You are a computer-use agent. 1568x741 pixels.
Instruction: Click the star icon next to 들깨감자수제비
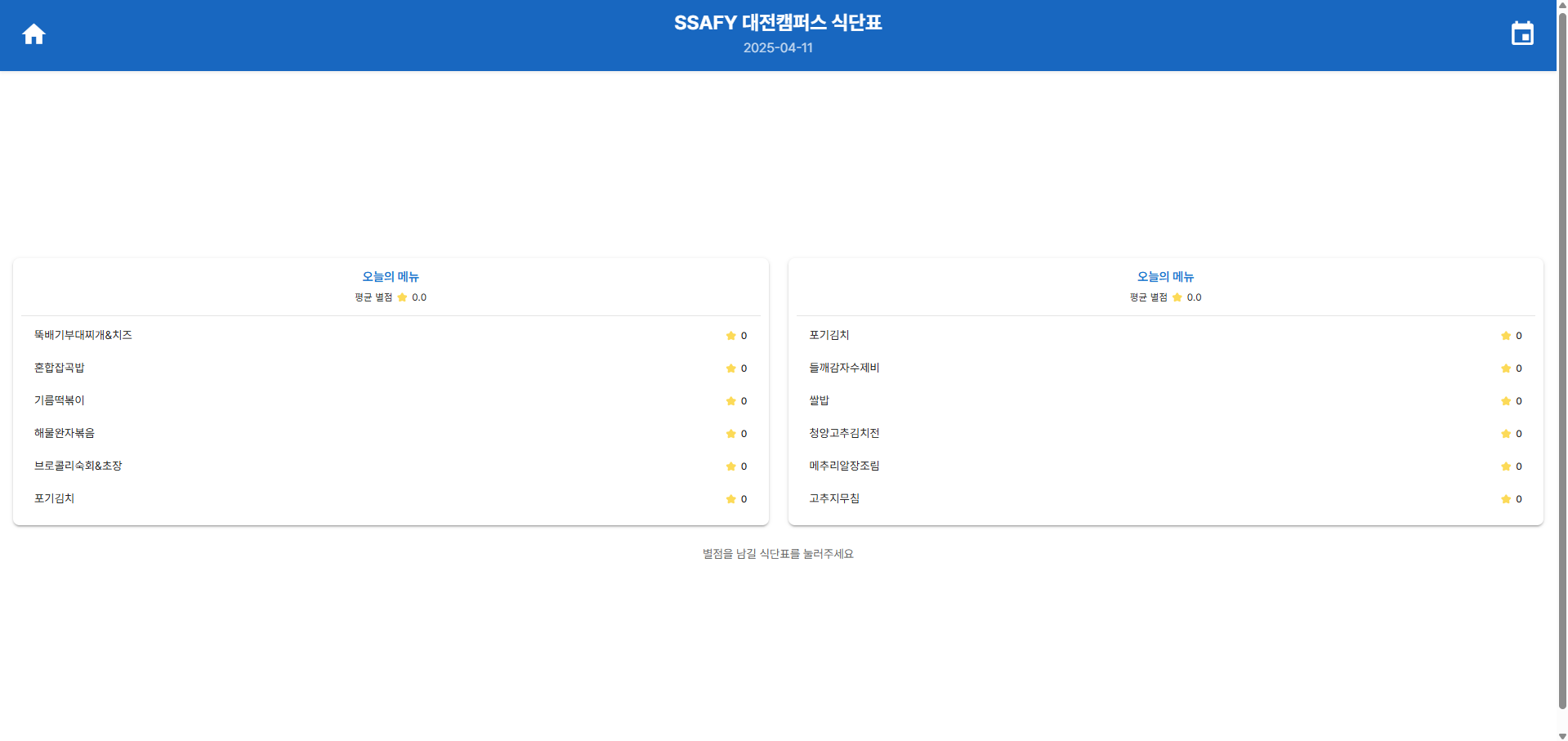tap(1506, 368)
